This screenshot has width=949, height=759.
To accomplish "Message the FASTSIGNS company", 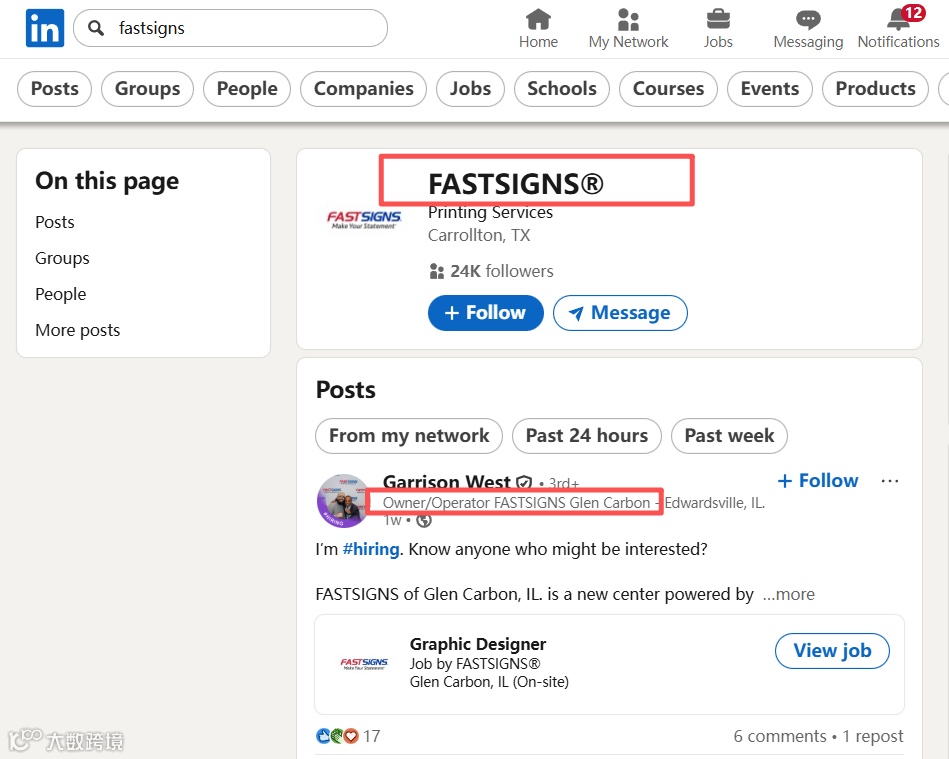I will [x=620, y=313].
